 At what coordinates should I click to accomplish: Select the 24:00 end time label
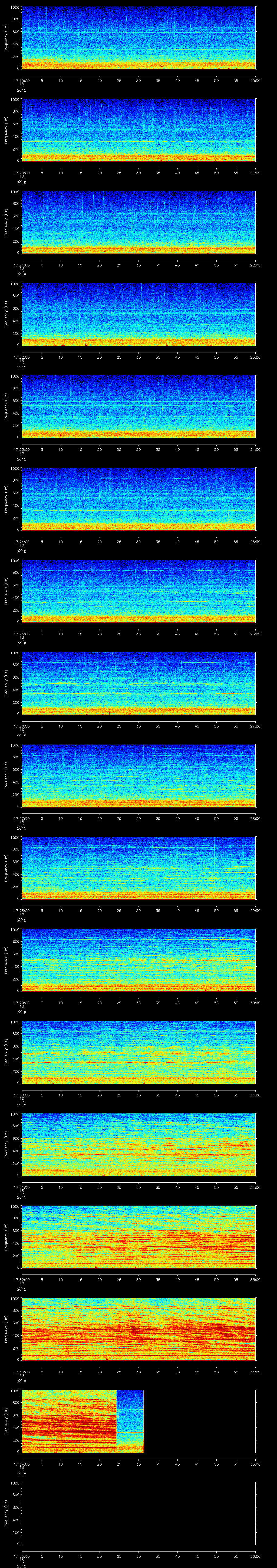[255, 449]
